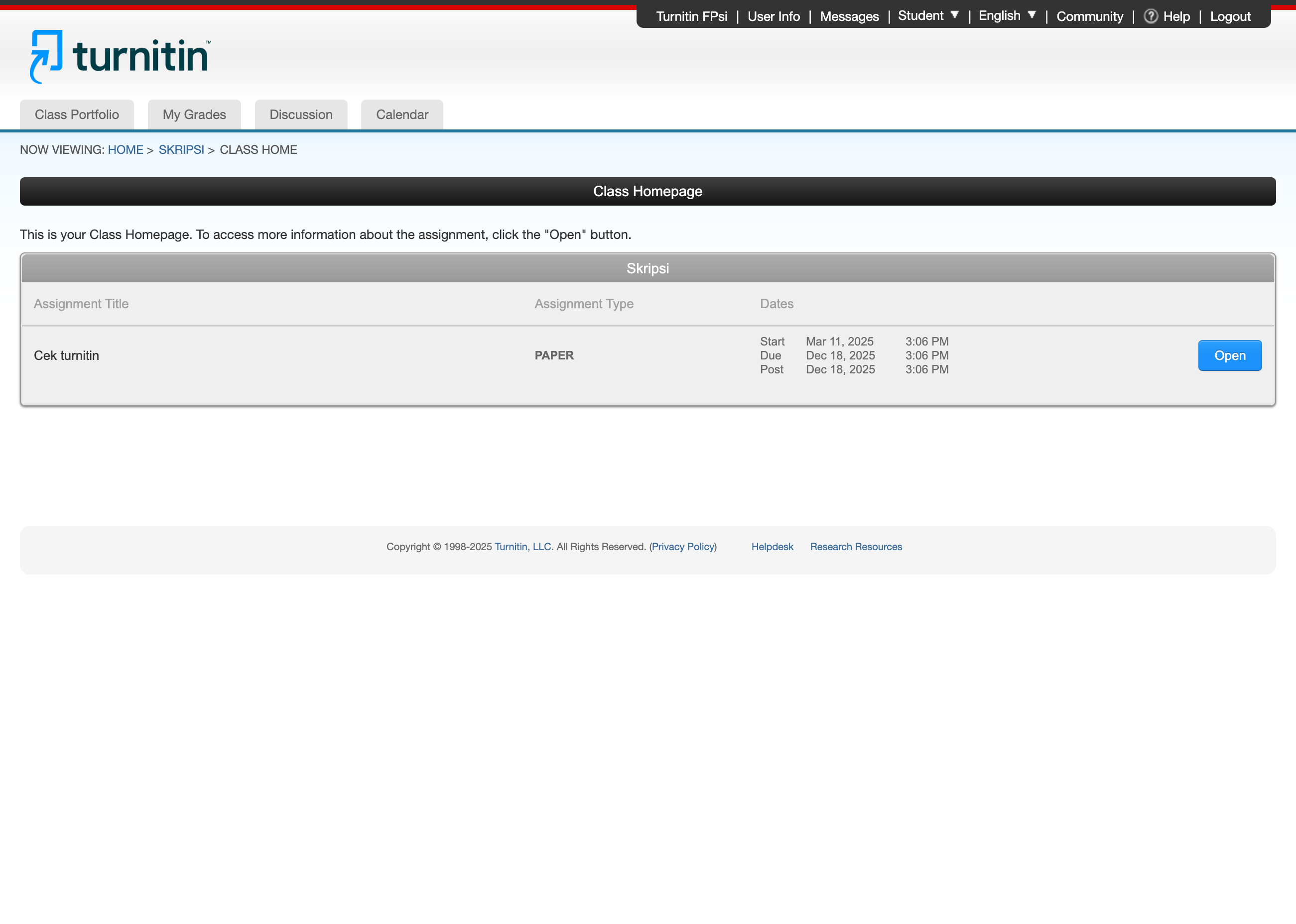Click the Start date Mar 11, 2025
Screen dimensions: 1296x924
coord(840,342)
